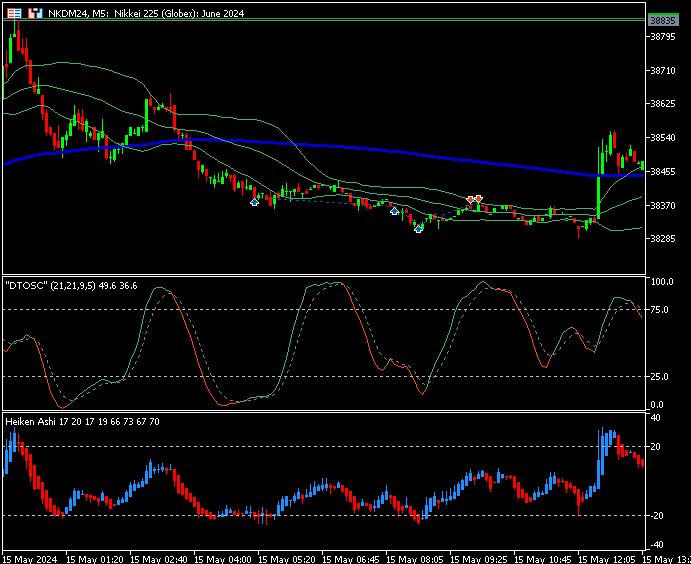Viewport: 691px width, 564px height.
Task: Click the 38710 price axis value
Action: coord(663,70)
